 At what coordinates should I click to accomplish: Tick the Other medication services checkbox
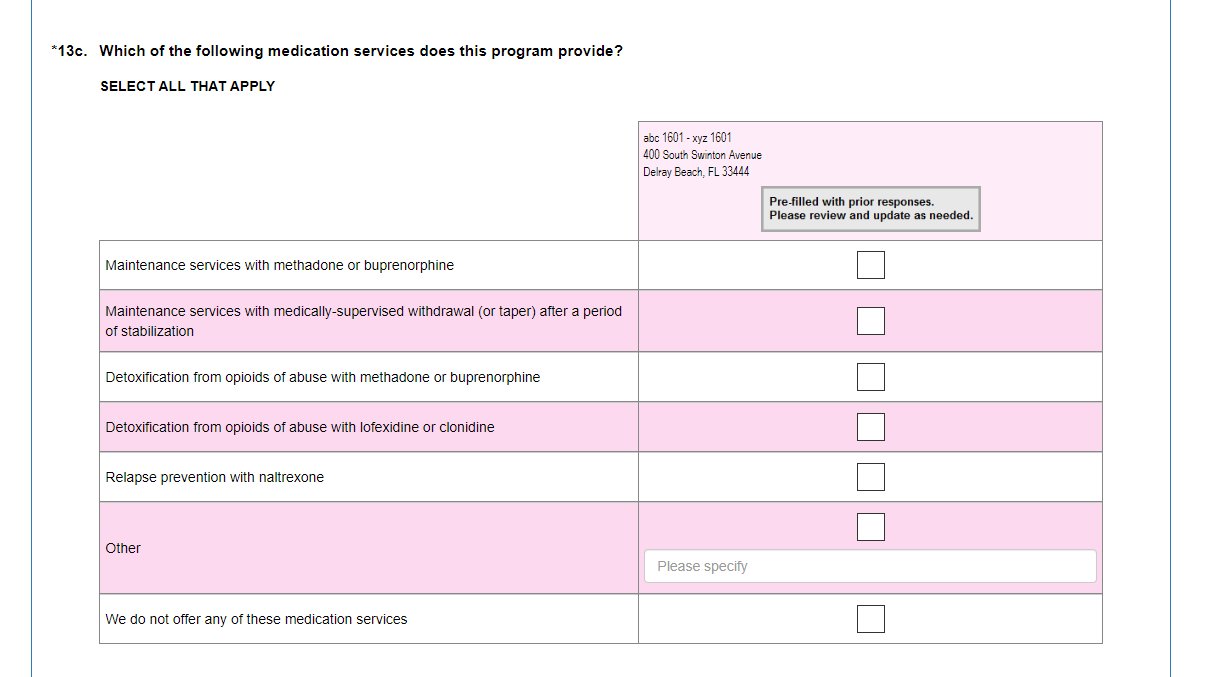pyautogui.click(x=870, y=527)
